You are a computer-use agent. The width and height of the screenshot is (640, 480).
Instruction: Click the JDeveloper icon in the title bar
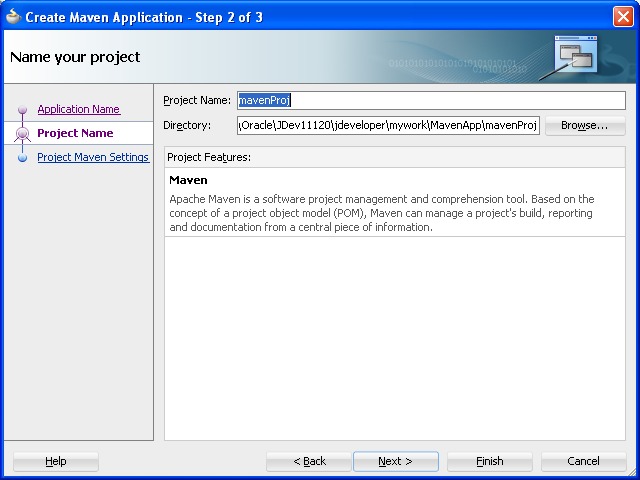click(x=13, y=17)
